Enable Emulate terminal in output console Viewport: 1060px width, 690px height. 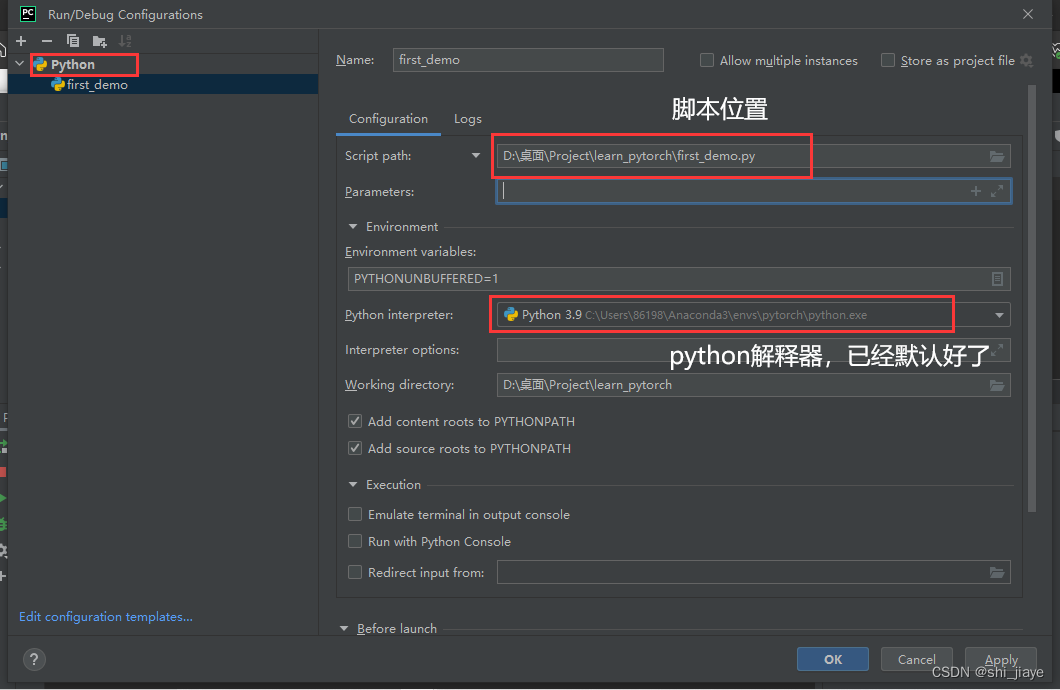pyautogui.click(x=355, y=514)
